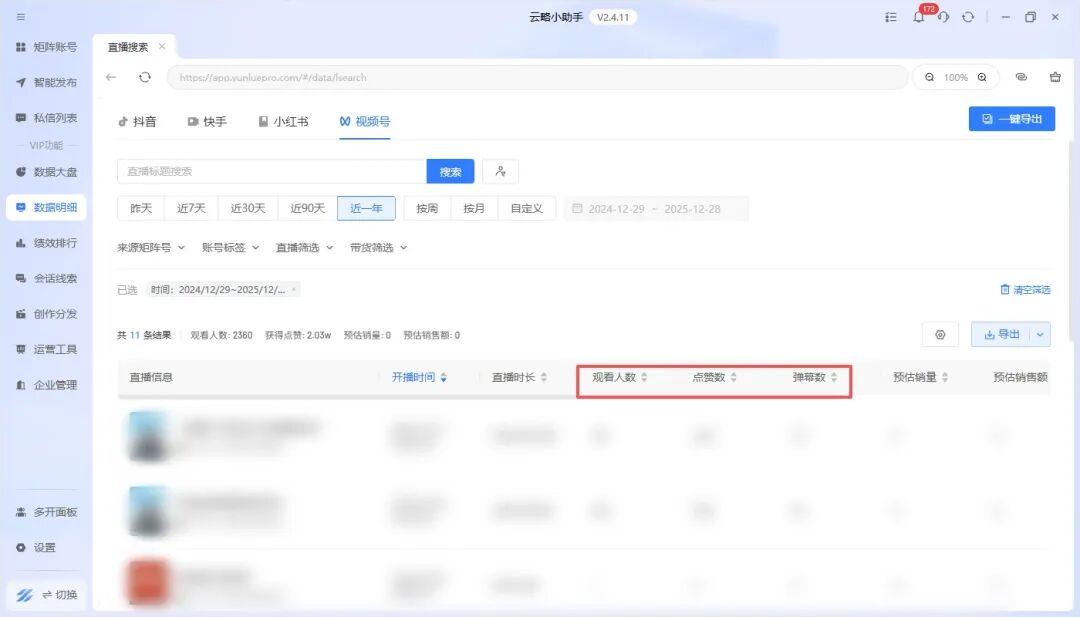Click the page reload icon beside address bar
This screenshot has width=1080, height=617.
tap(145, 77)
